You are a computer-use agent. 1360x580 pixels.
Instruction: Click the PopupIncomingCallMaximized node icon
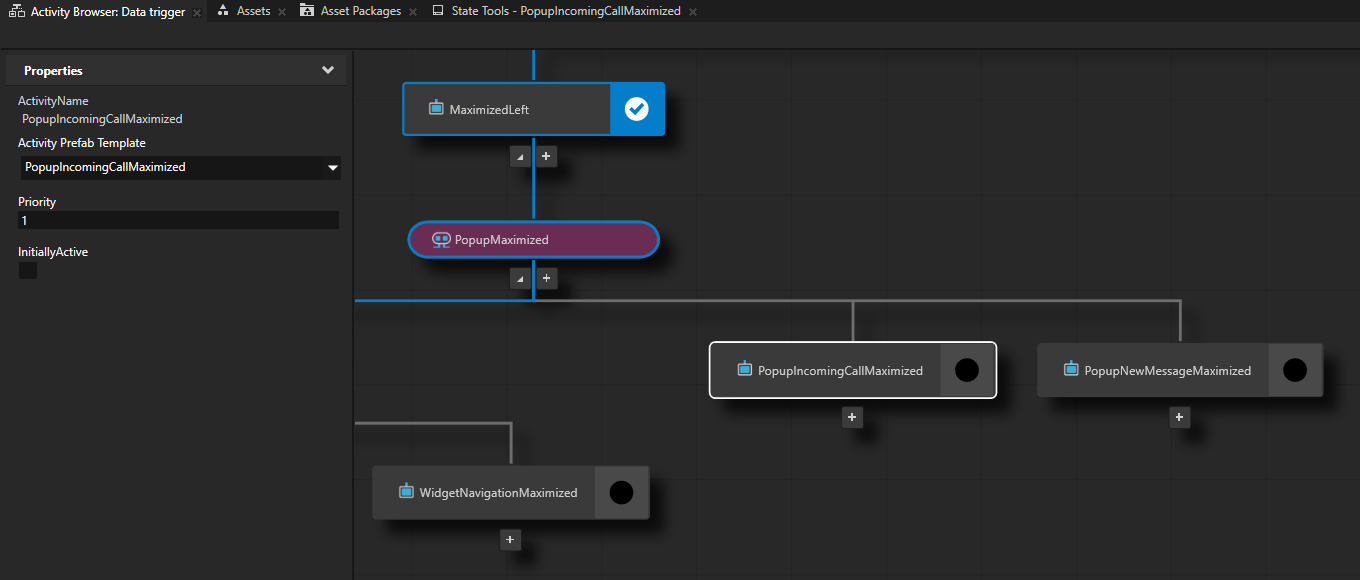(744, 369)
